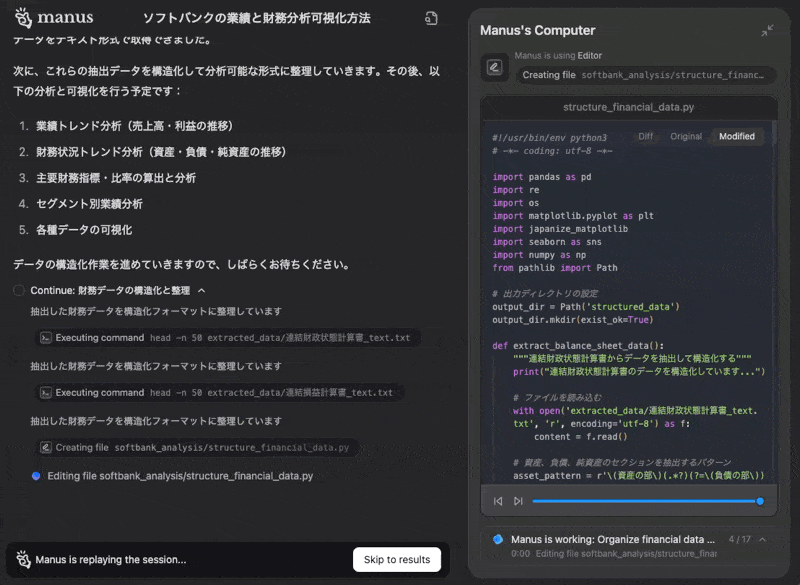Click the Creating file path field in panel
This screenshot has height=585, width=800.
tap(646, 75)
